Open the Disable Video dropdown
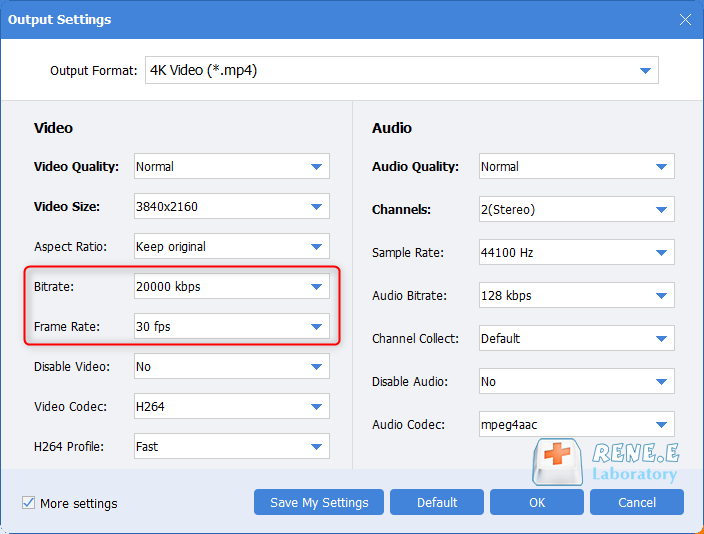Viewport: 704px width, 534px height. pos(232,366)
